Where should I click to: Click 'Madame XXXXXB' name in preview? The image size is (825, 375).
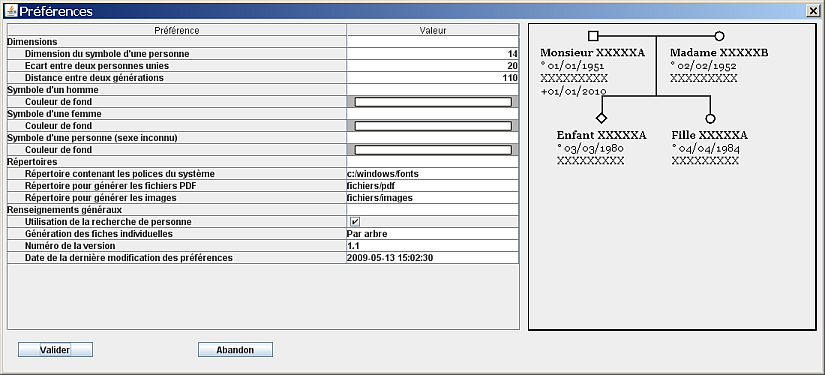click(719, 53)
